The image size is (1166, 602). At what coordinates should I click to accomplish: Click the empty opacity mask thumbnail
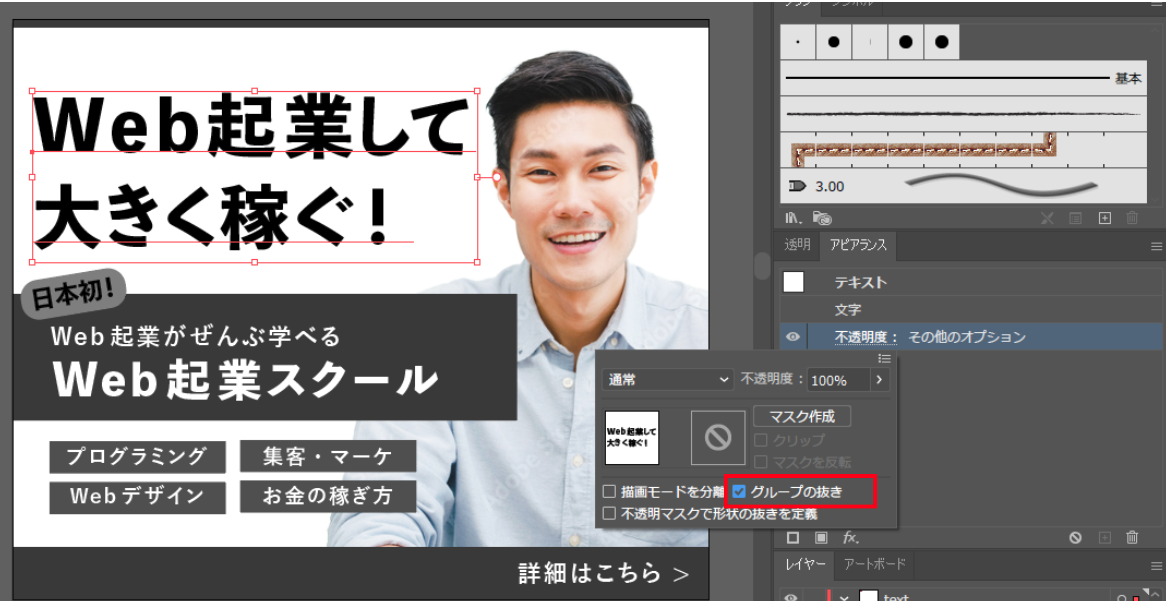[718, 438]
